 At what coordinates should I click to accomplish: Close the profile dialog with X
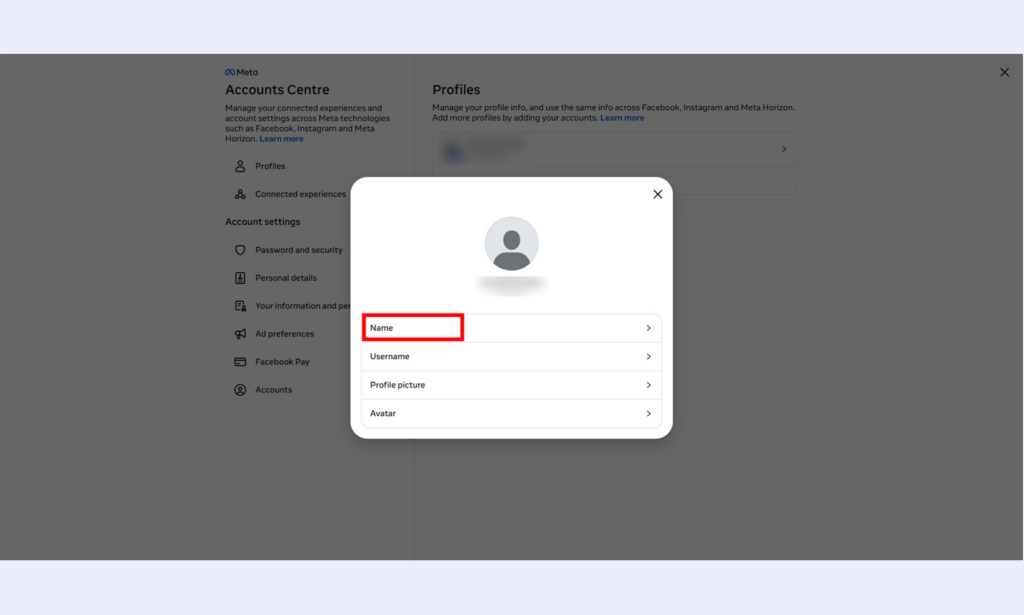[658, 194]
